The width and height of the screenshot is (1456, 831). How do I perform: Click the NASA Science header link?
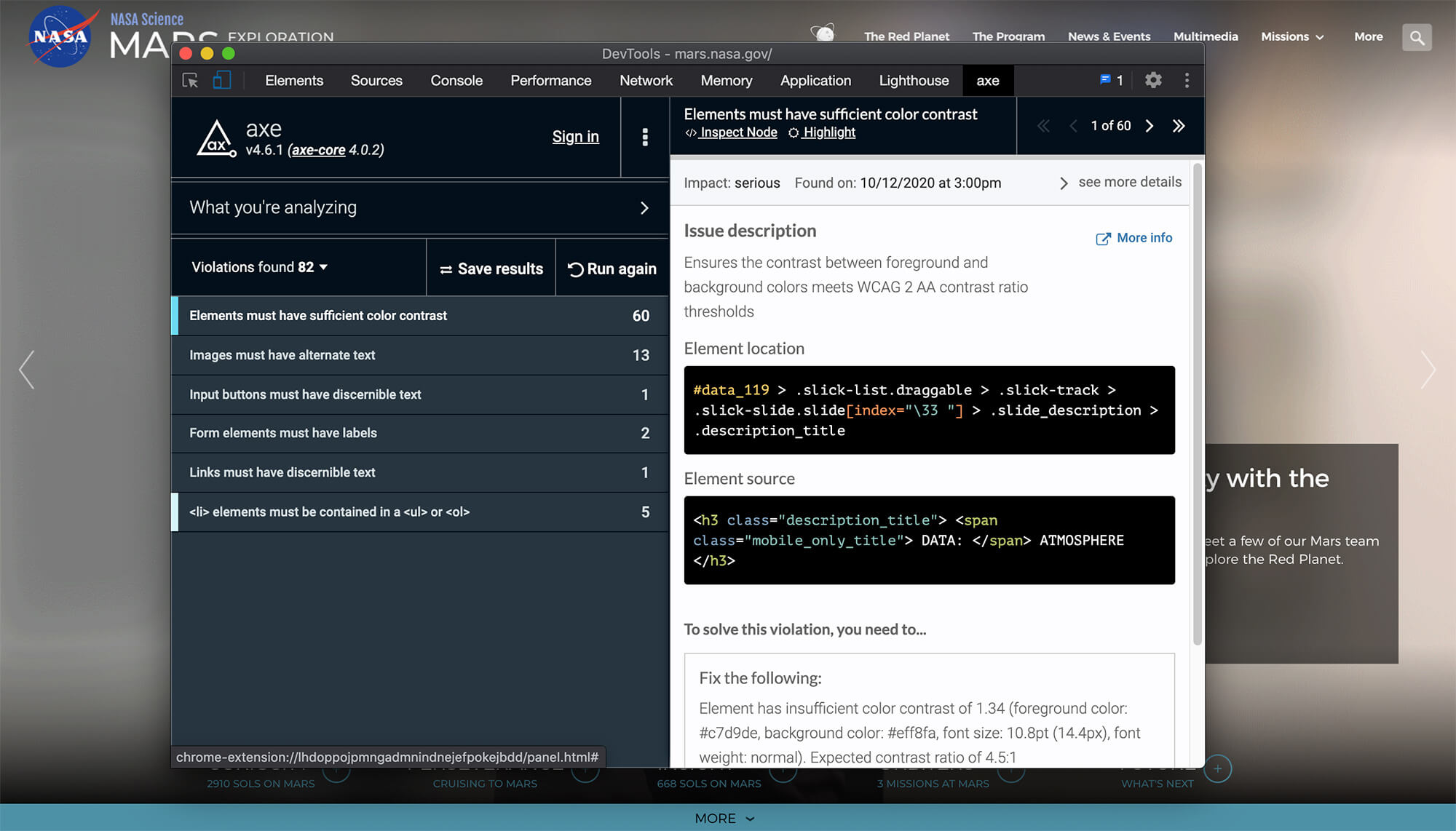click(x=147, y=20)
